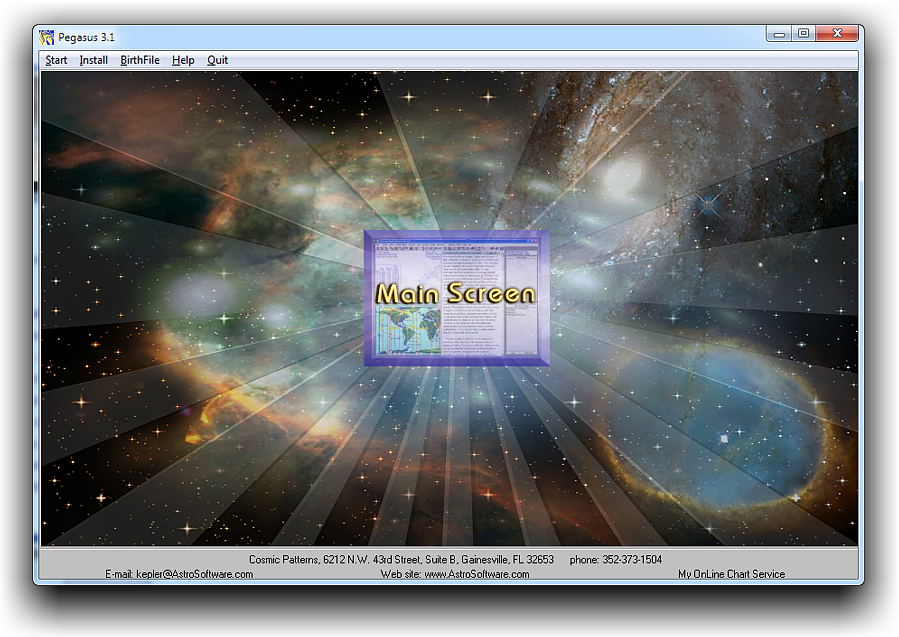Viewport: 899px width, 637px height.
Task: Open My OnLine Chart Service
Action: click(731, 574)
